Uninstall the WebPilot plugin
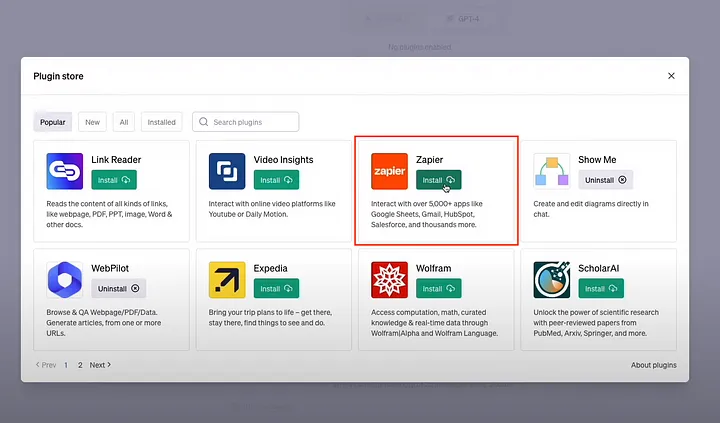Screen dimensions: 720x423 tap(118, 288)
